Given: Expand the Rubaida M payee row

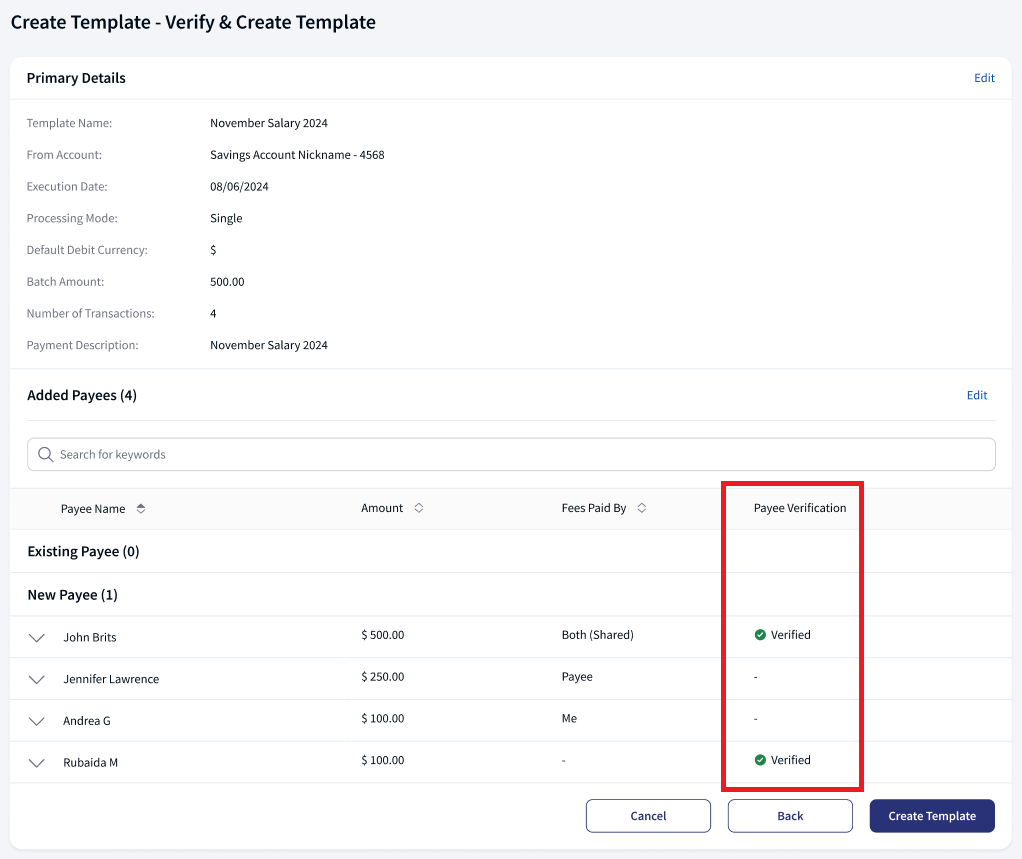Looking at the screenshot, I should 36,763.
